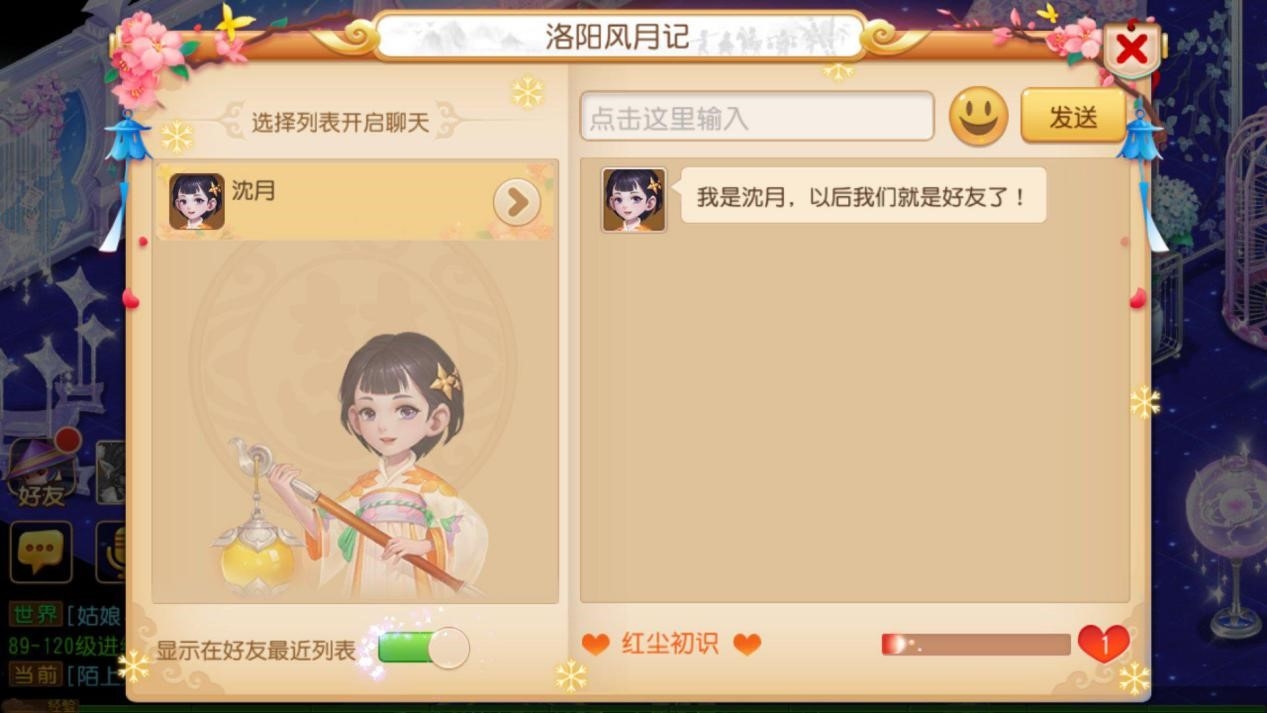The image size is (1267, 713).
Task: Open the 好友 friends icon
Action: click(42, 470)
